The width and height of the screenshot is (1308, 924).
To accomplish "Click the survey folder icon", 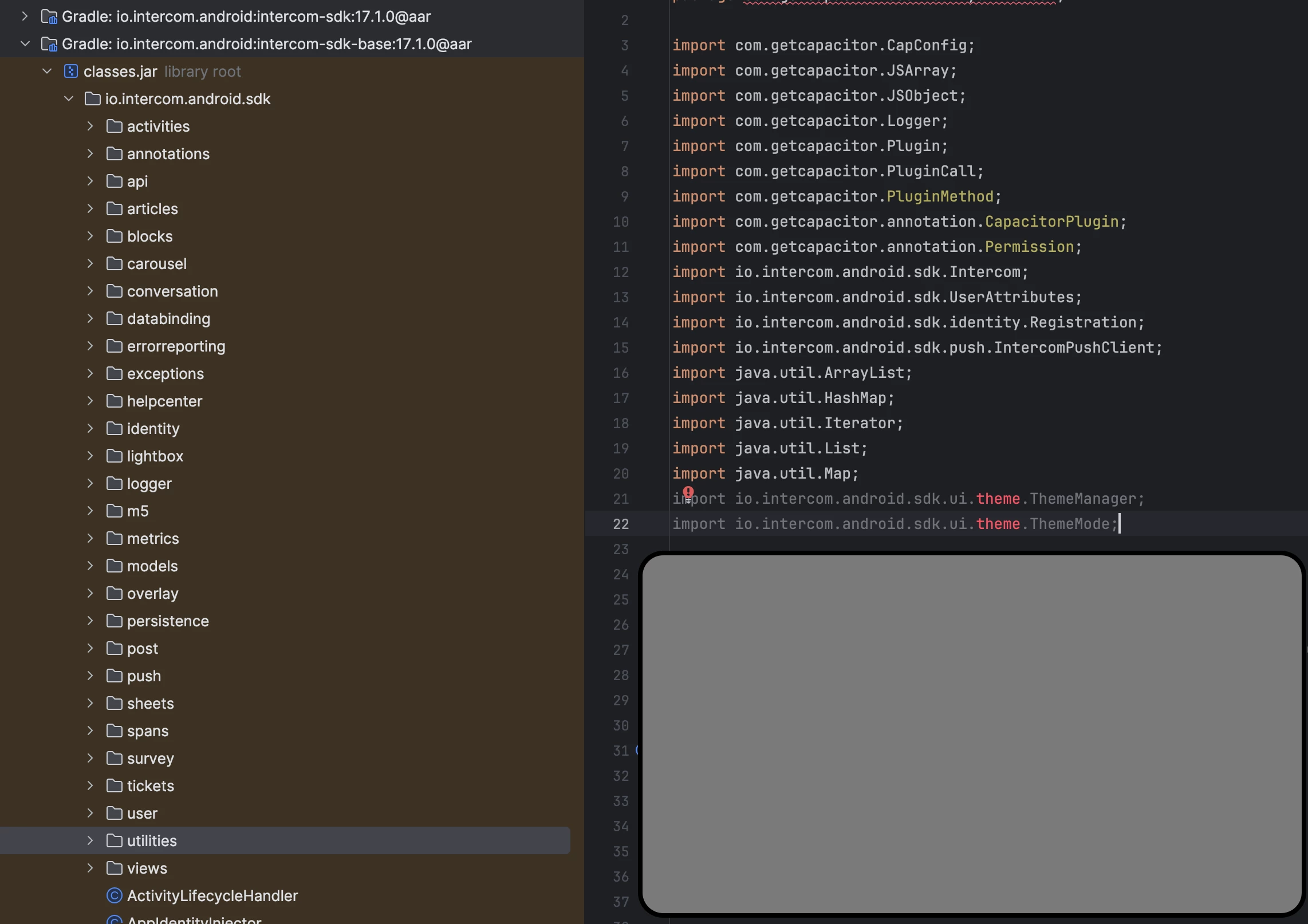I will 115,759.
